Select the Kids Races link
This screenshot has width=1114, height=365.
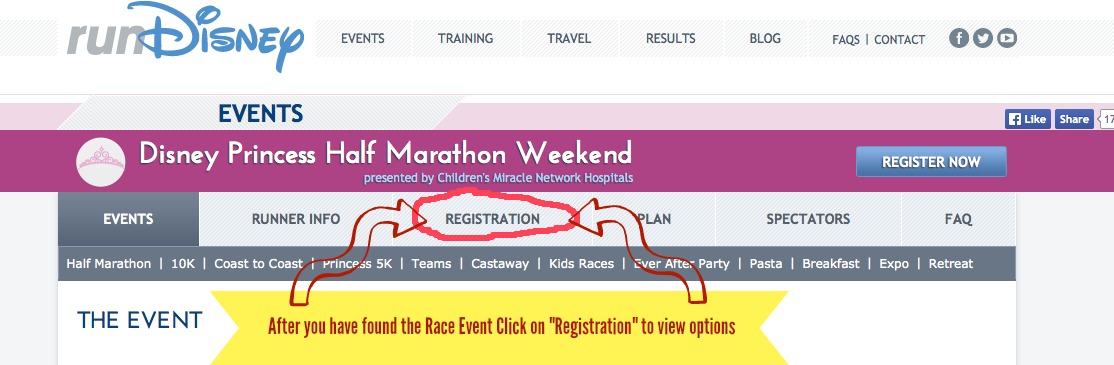click(x=581, y=263)
